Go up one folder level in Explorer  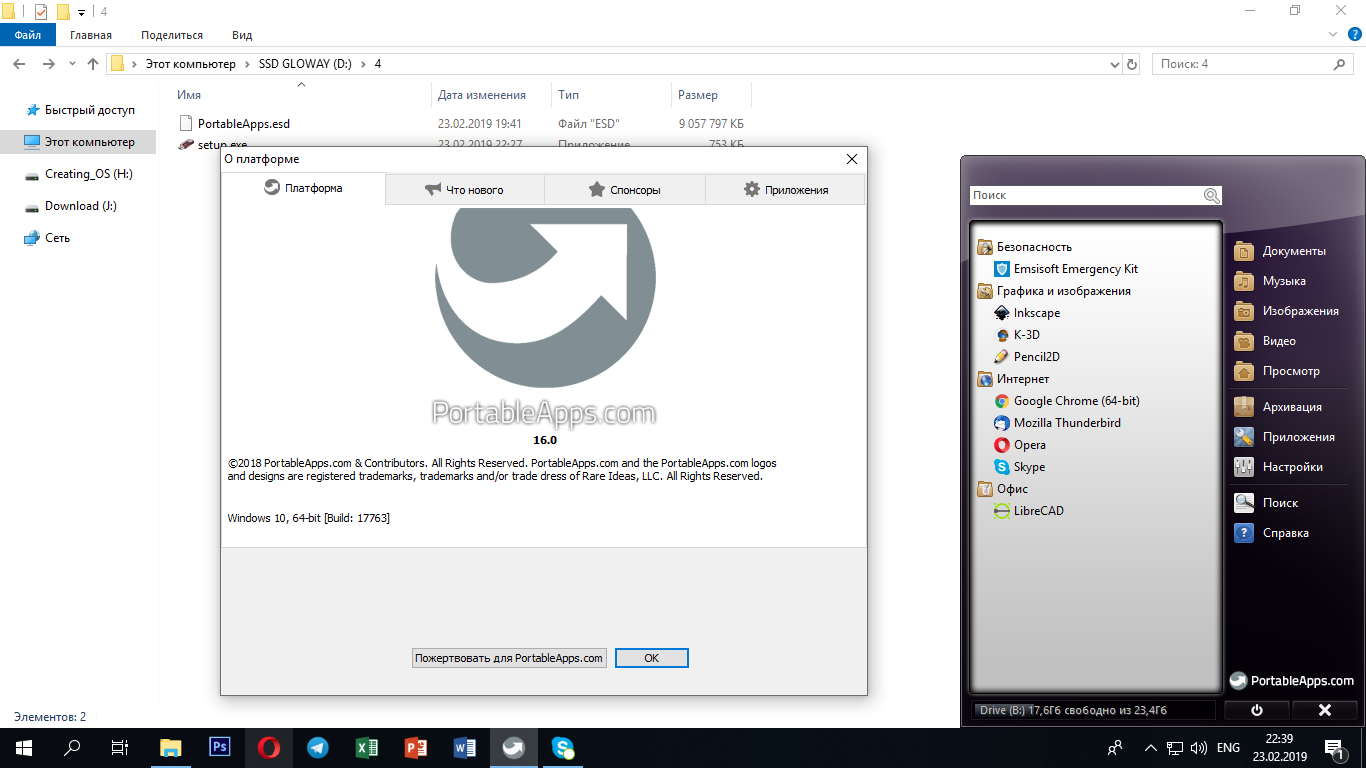93,64
